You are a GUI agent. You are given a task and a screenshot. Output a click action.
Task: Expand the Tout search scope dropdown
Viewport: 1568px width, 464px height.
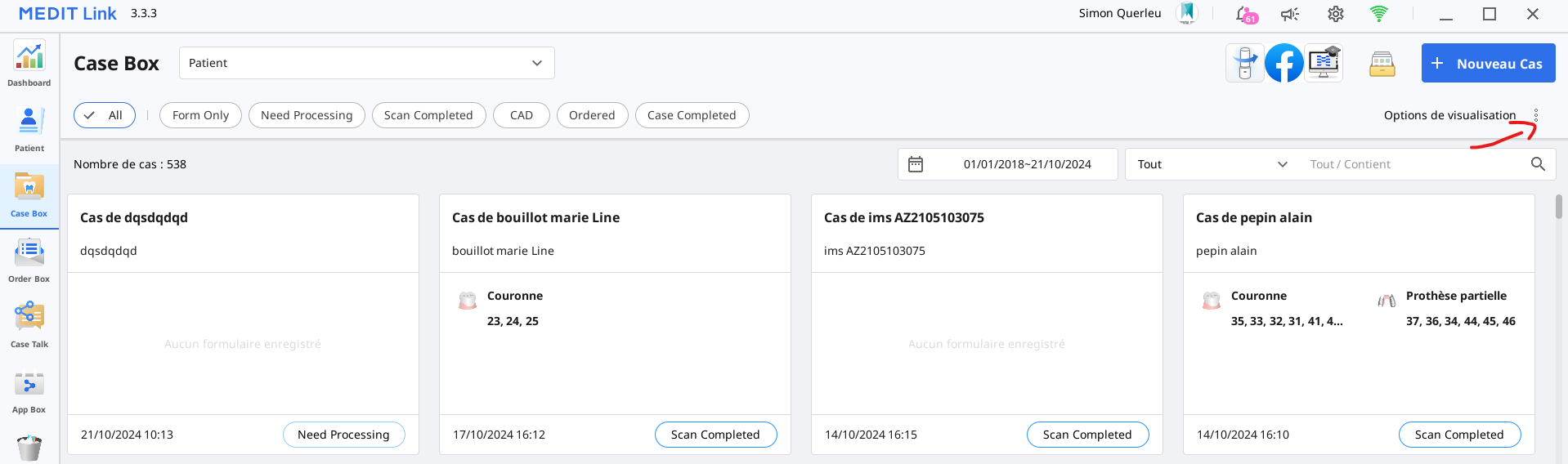point(1212,164)
